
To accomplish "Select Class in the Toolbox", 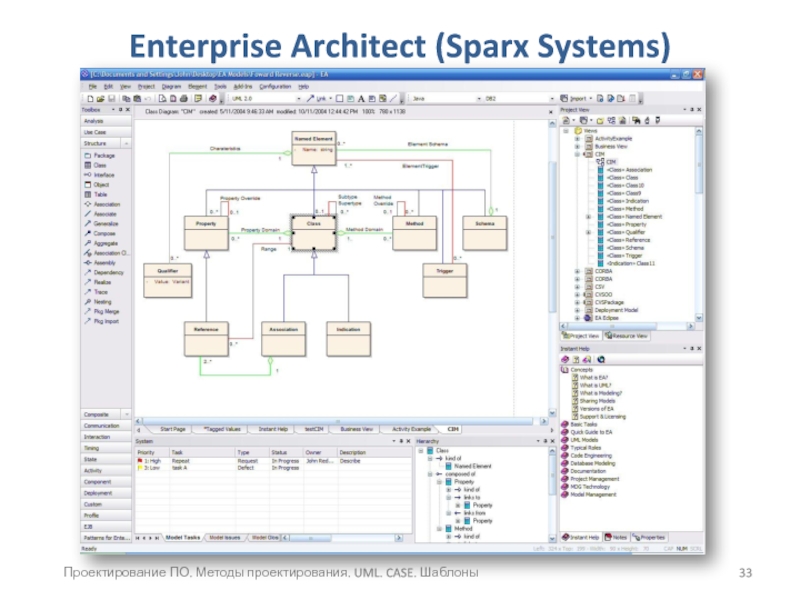I will [96, 165].
